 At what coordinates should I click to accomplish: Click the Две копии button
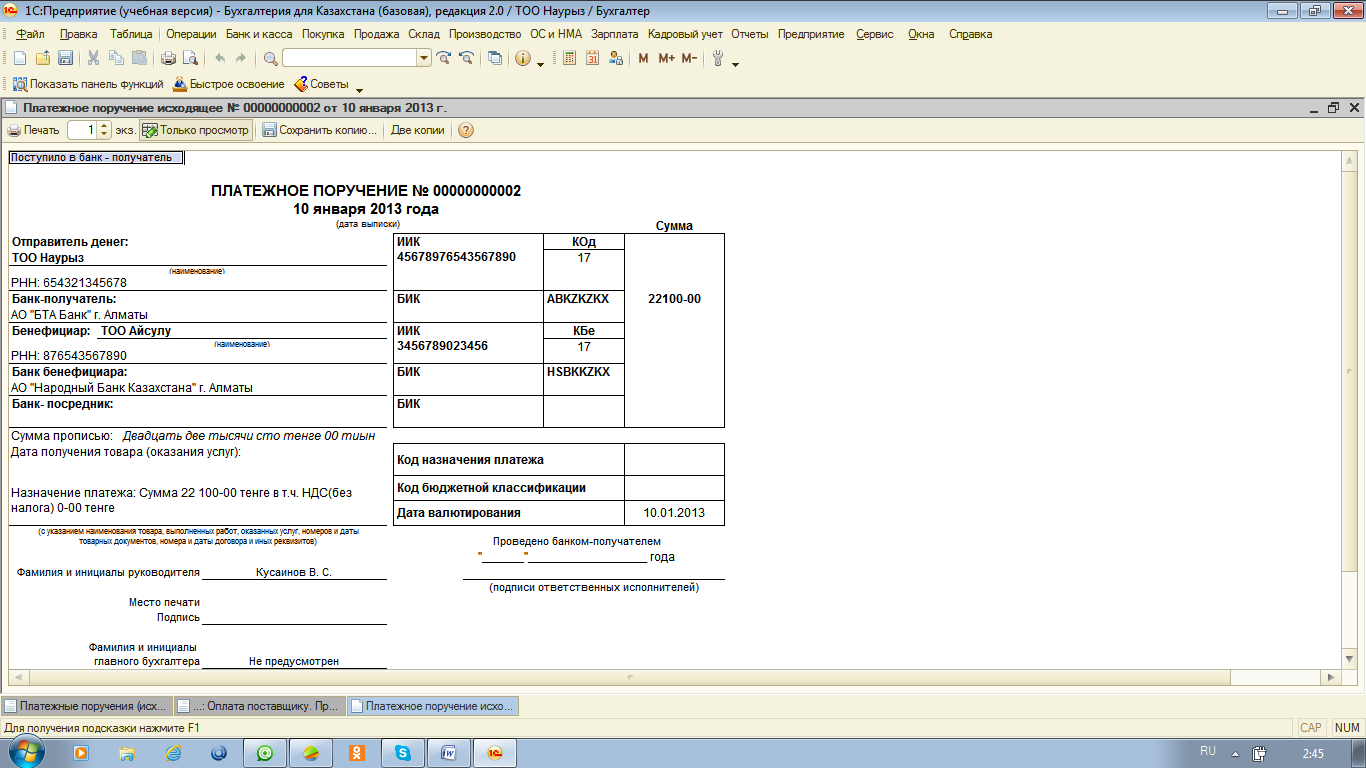tap(418, 130)
